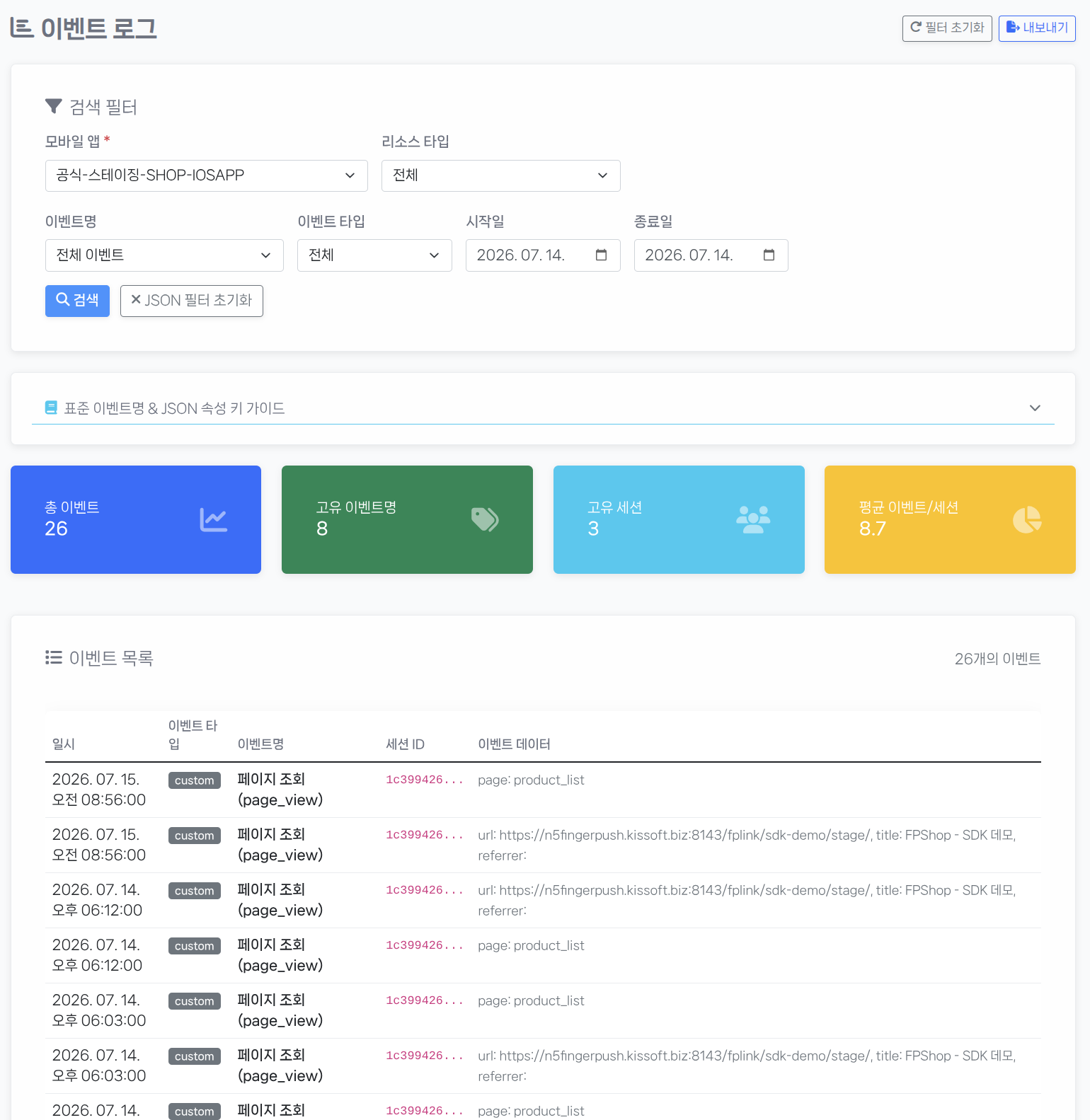Click the 고유 이벤트명 card value 8
Image resolution: width=1090 pixels, height=1120 pixels.
[322, 529]
